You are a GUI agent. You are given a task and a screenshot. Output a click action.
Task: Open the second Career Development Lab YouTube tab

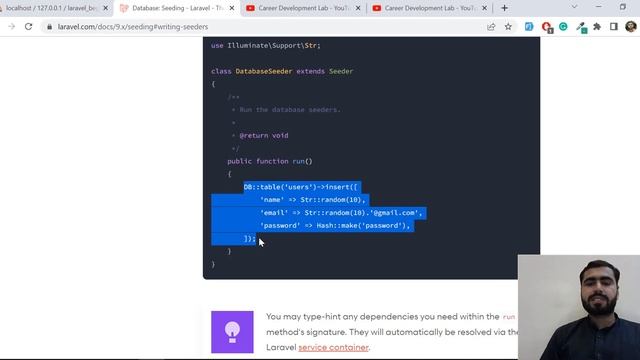pos(429,8)
